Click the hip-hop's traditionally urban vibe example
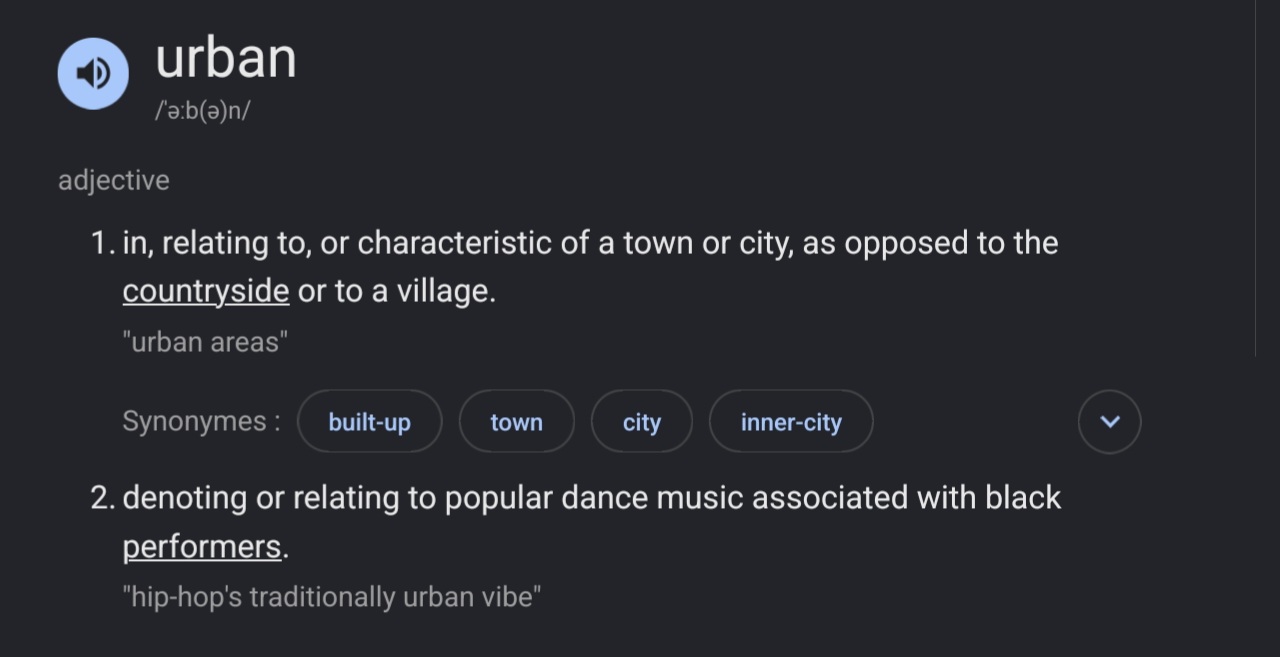Screen dimensions: 1280x657 tap(332, 597)
